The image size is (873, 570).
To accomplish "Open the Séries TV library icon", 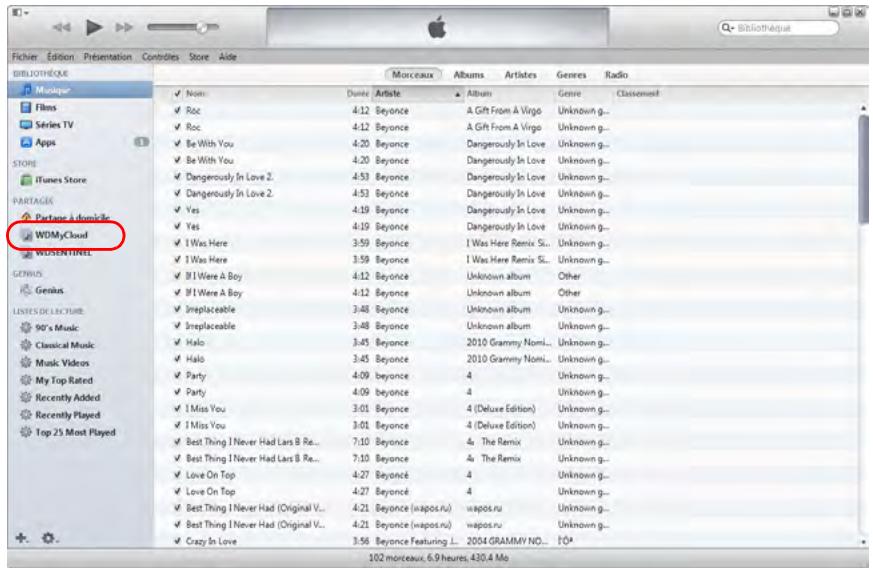I will pyautogui.click(x=26, y=125).
